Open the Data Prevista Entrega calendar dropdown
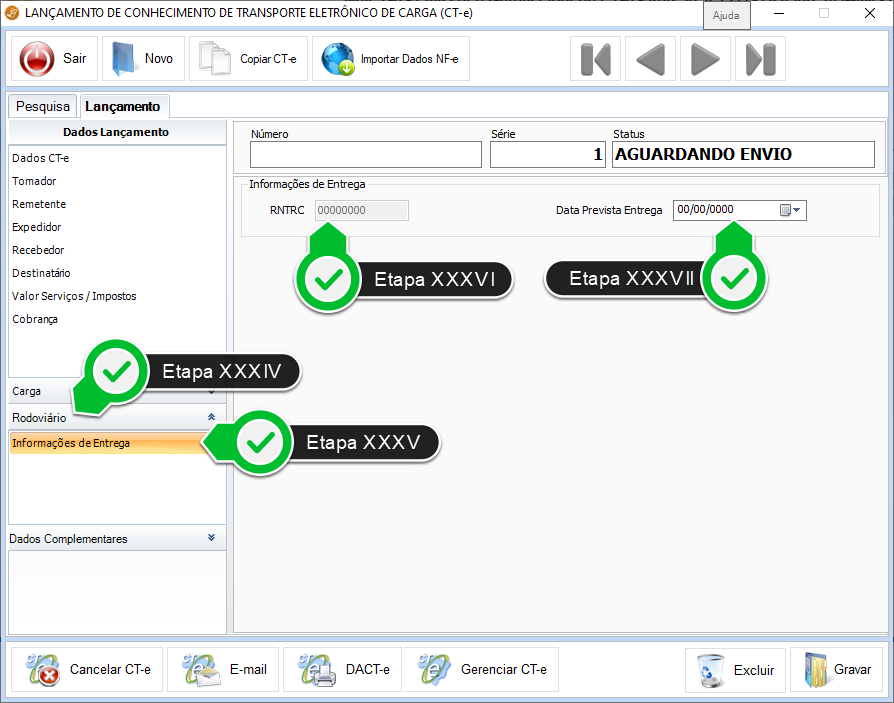 790,210
